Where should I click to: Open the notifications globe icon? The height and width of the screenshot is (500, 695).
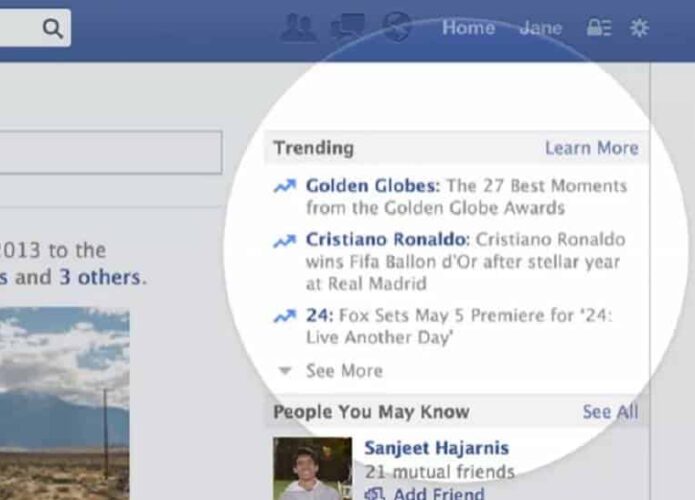click(397, 27)
